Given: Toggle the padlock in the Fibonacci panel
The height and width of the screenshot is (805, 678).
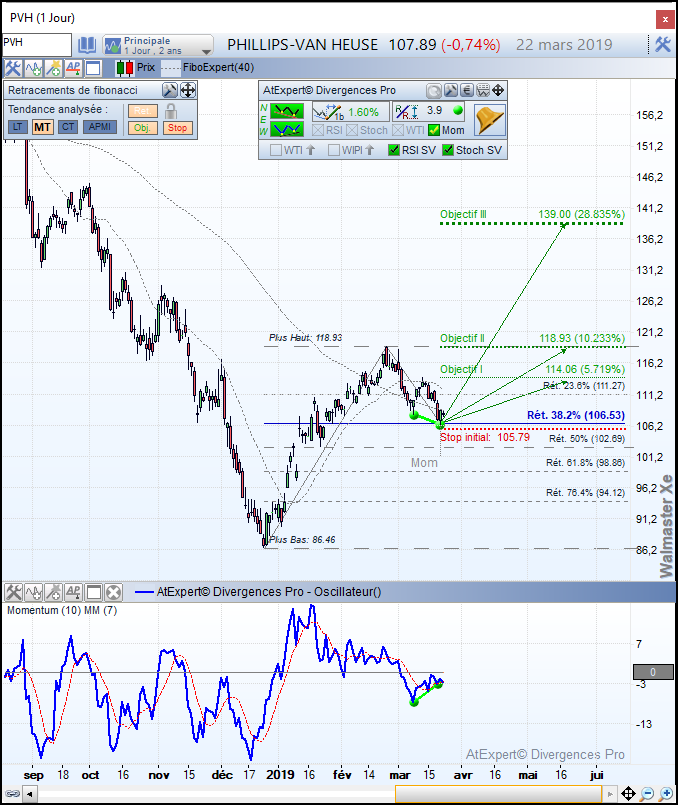Looking at the screenshot, I should click(x=171, y=111).
